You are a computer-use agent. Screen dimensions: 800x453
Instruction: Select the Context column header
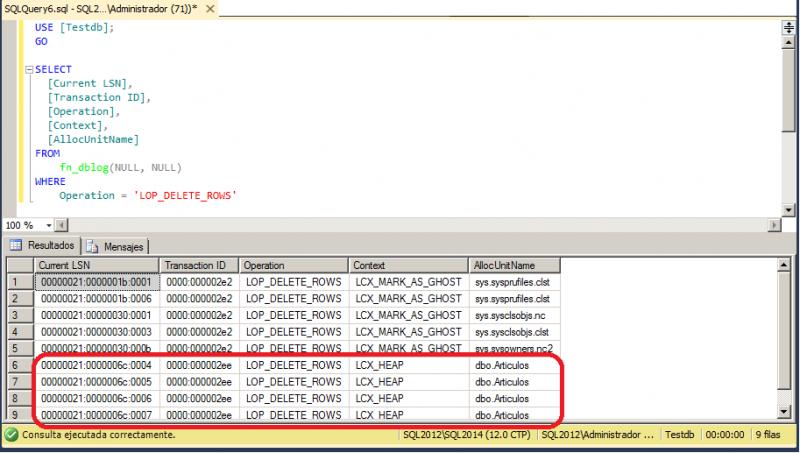(x=409, y=265)
